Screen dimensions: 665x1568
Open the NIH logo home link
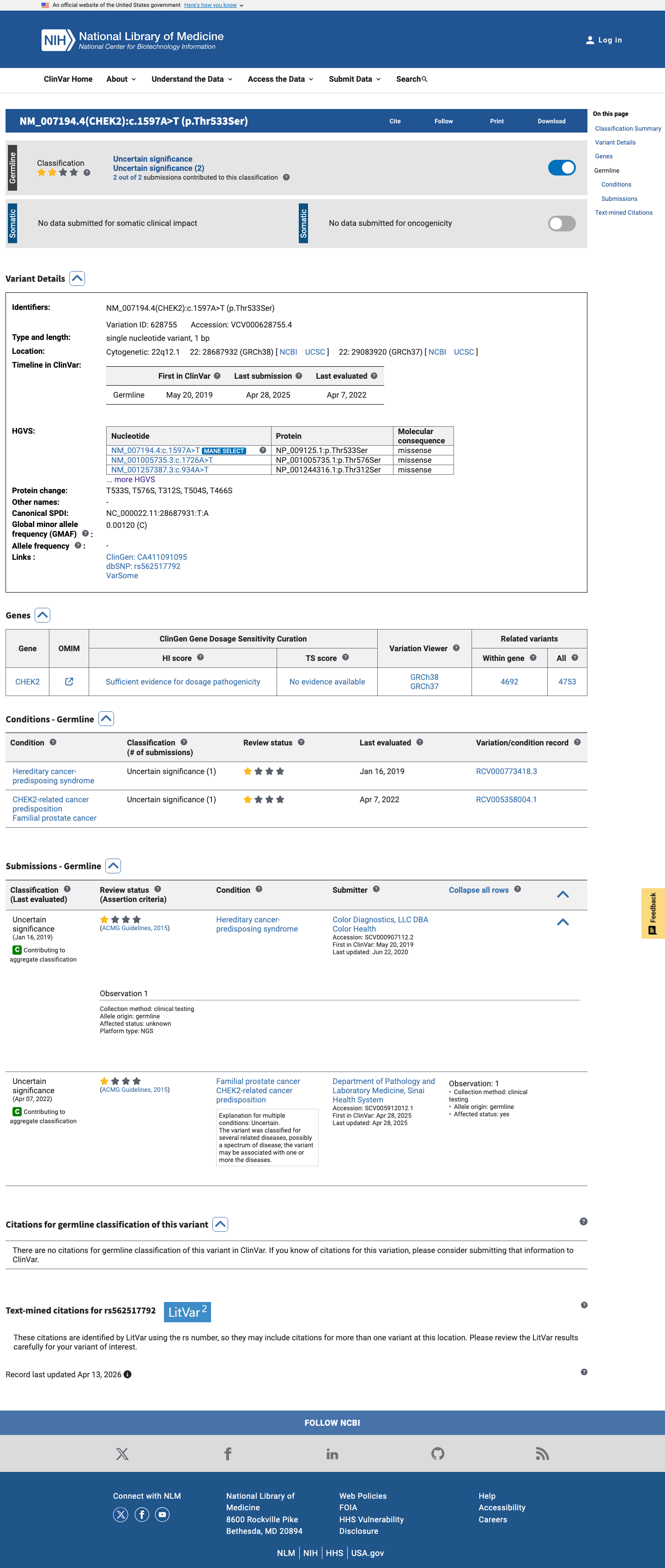click(133, 40)
